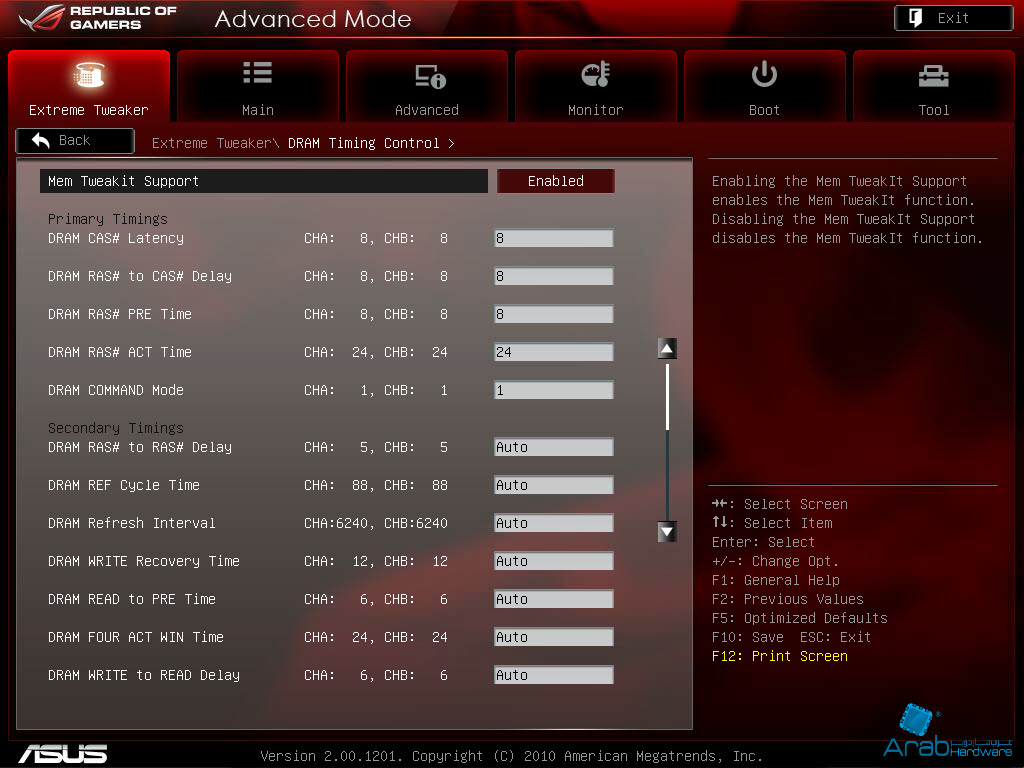
Task: Open DRAM READ to PRE Time Auto field
Action: tap(554, 599)
